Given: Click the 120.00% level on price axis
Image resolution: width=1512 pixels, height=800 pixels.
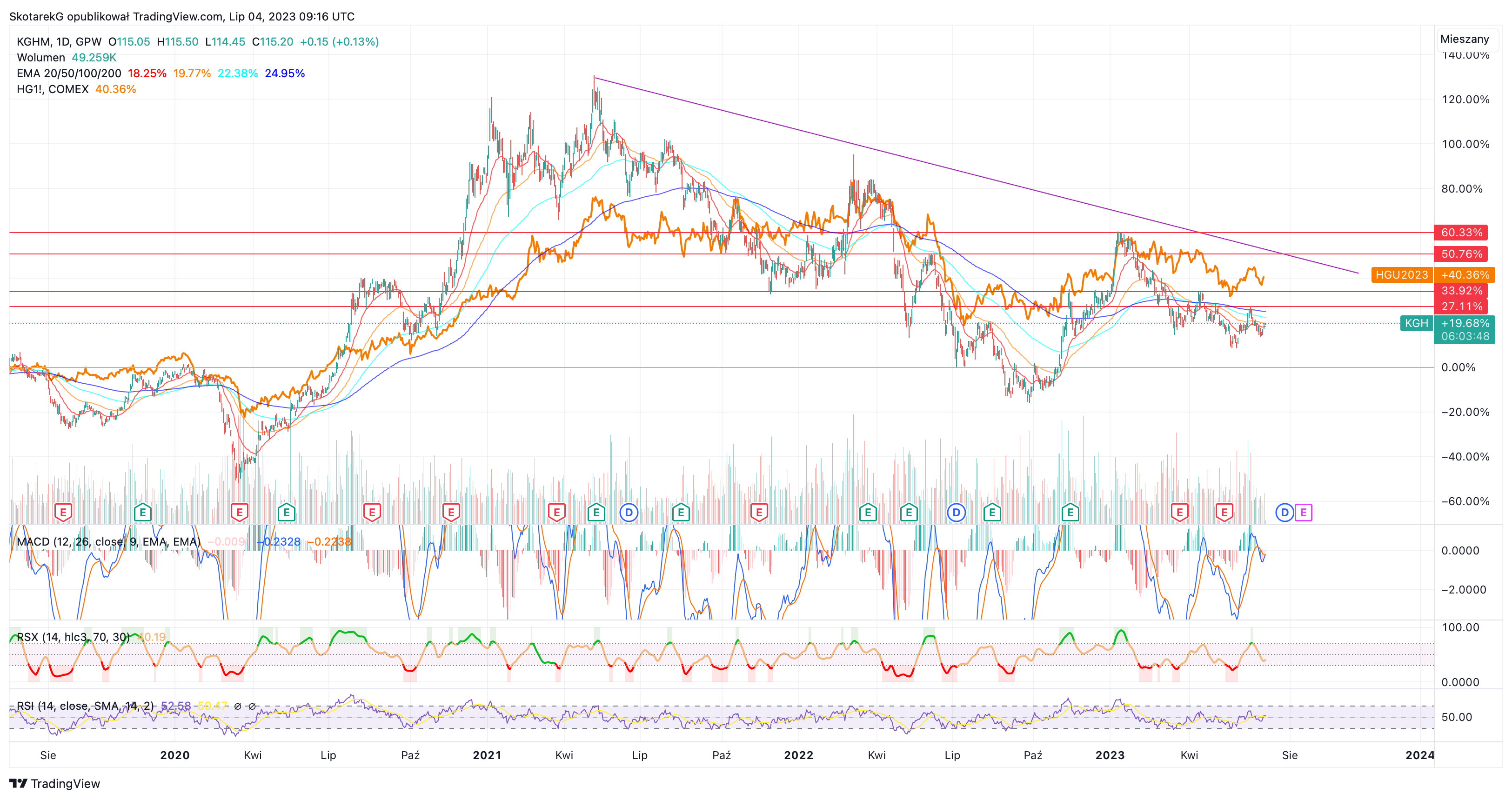Looking at the screenshot, I should coord(1465,99).
